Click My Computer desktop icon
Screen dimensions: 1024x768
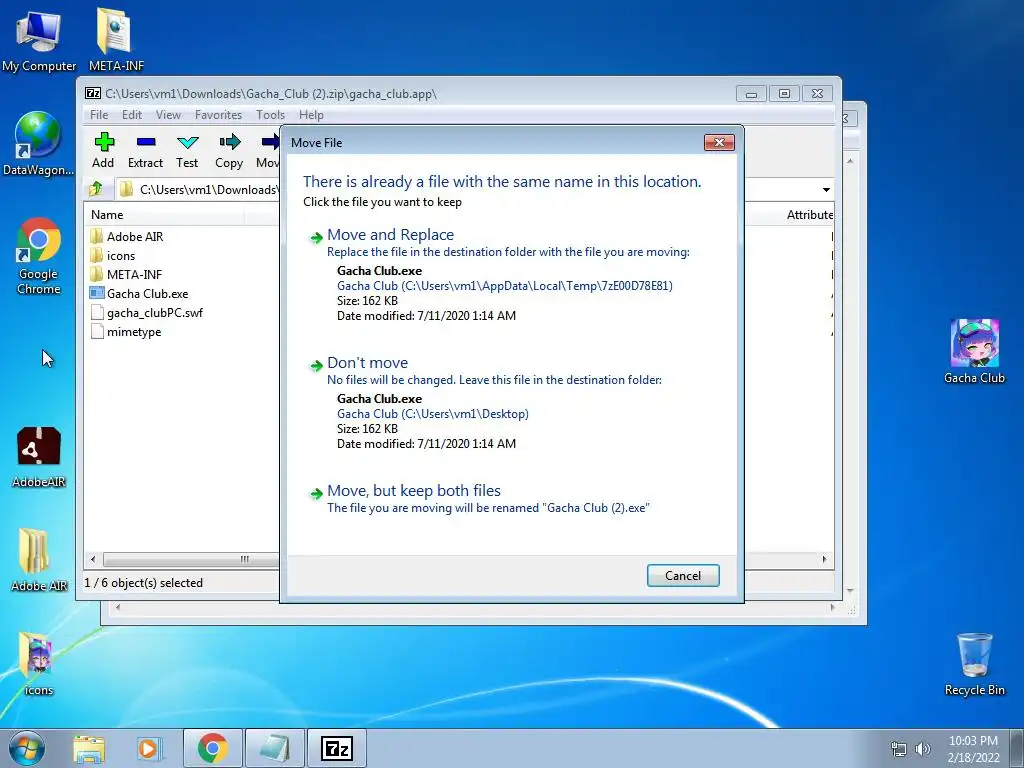(x=39, y=41)
